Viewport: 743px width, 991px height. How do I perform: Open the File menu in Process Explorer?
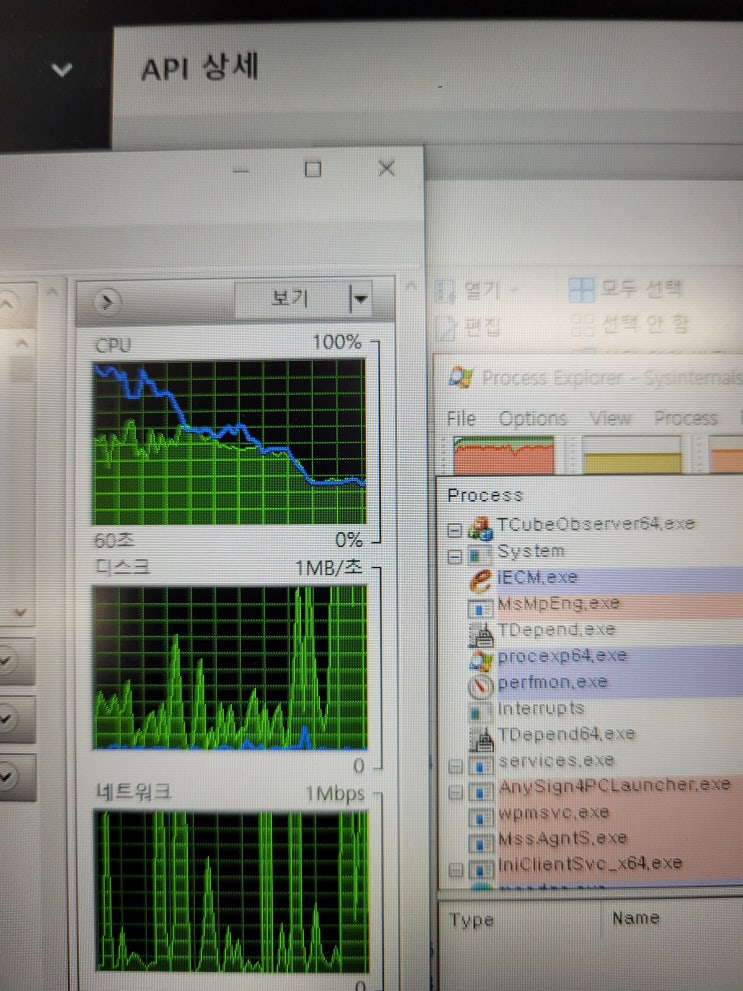(x=461, y=419)
